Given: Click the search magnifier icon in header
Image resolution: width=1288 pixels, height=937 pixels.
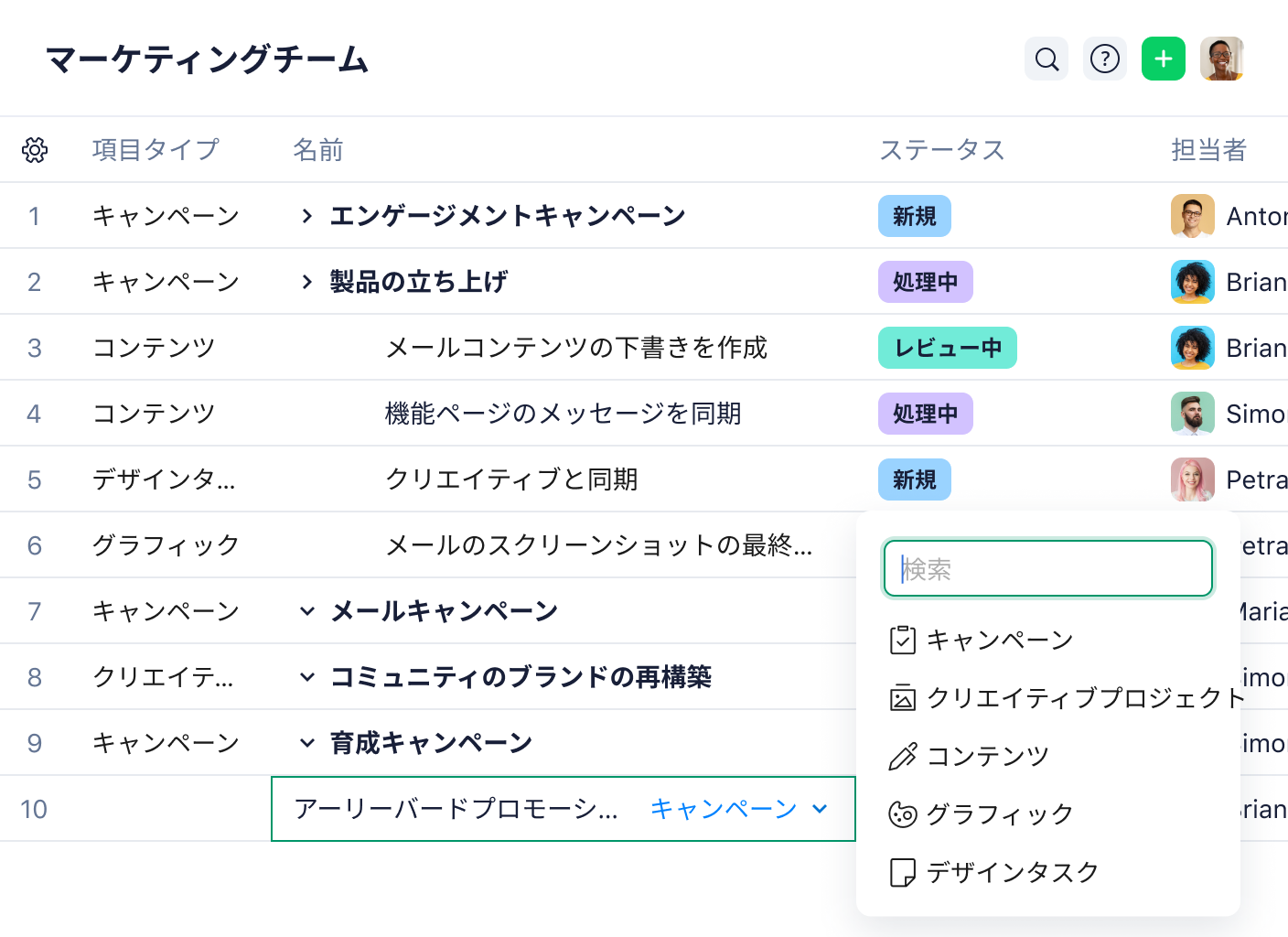Looking at the screenshot, I should [1046, 59].
